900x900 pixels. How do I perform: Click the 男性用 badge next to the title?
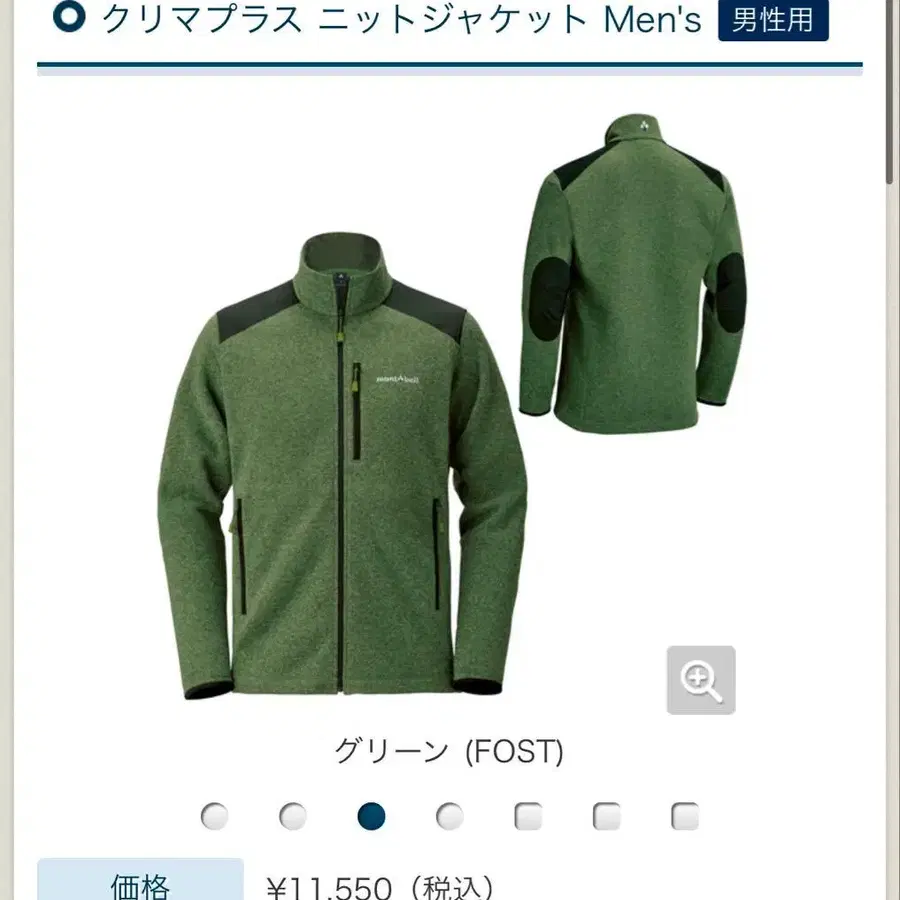click(773, 19)
